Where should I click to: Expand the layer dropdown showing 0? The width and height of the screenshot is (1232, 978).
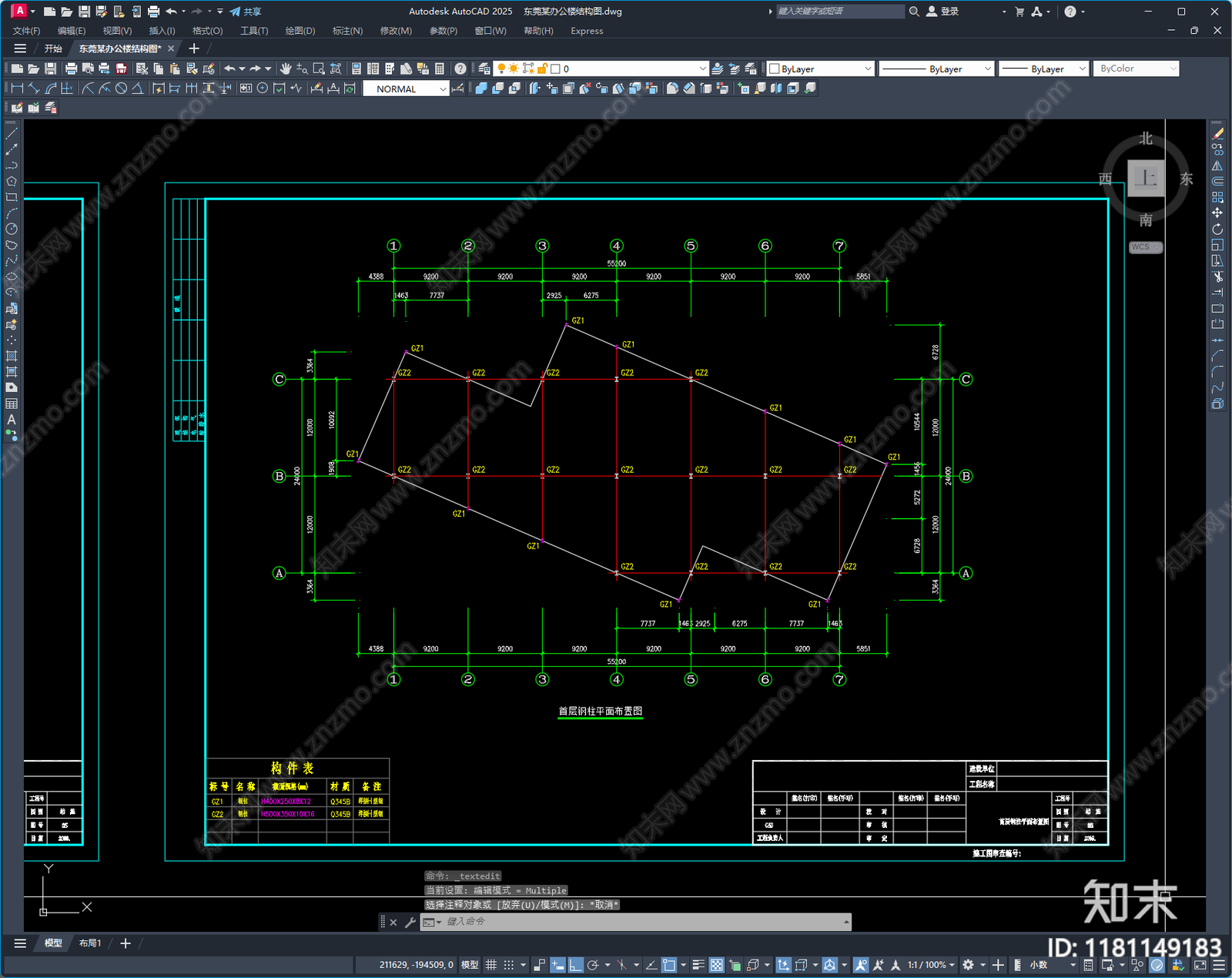pyautogui.click(x=630, y=69)
